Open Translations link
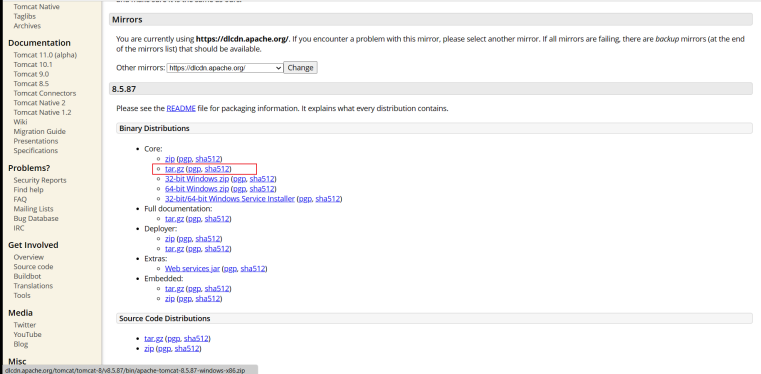The height and width of the screenshot is (374, 761). point(33,286)
